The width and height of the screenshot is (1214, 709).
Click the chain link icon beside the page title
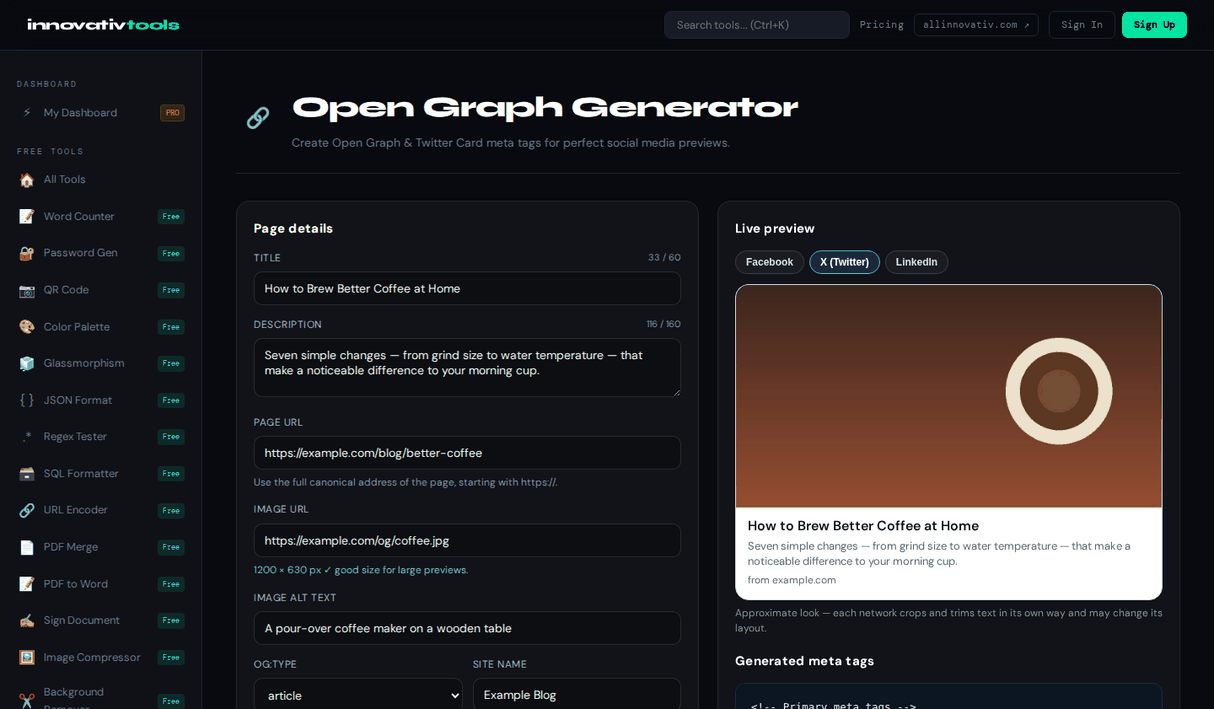pyautogui.click(x=258, y=118)
